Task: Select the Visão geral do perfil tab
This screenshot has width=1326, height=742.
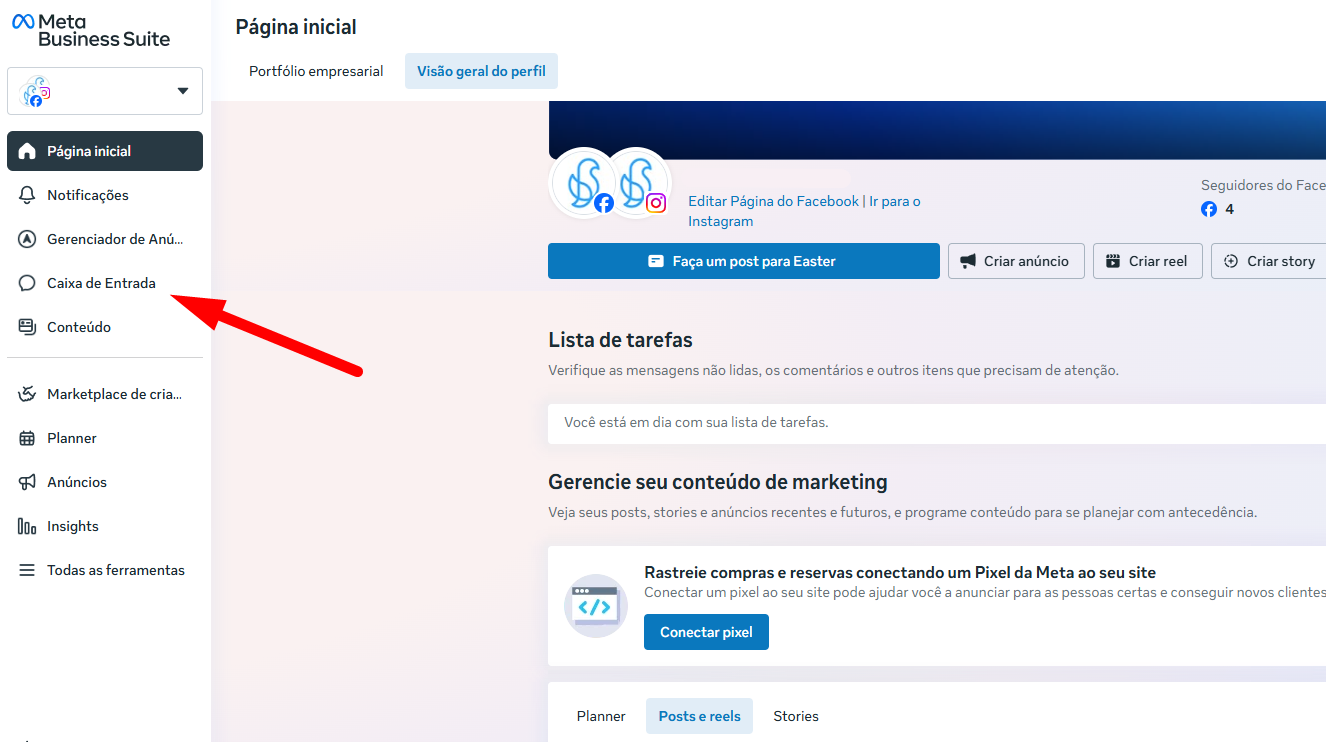Action: click(x=481, y=71)
